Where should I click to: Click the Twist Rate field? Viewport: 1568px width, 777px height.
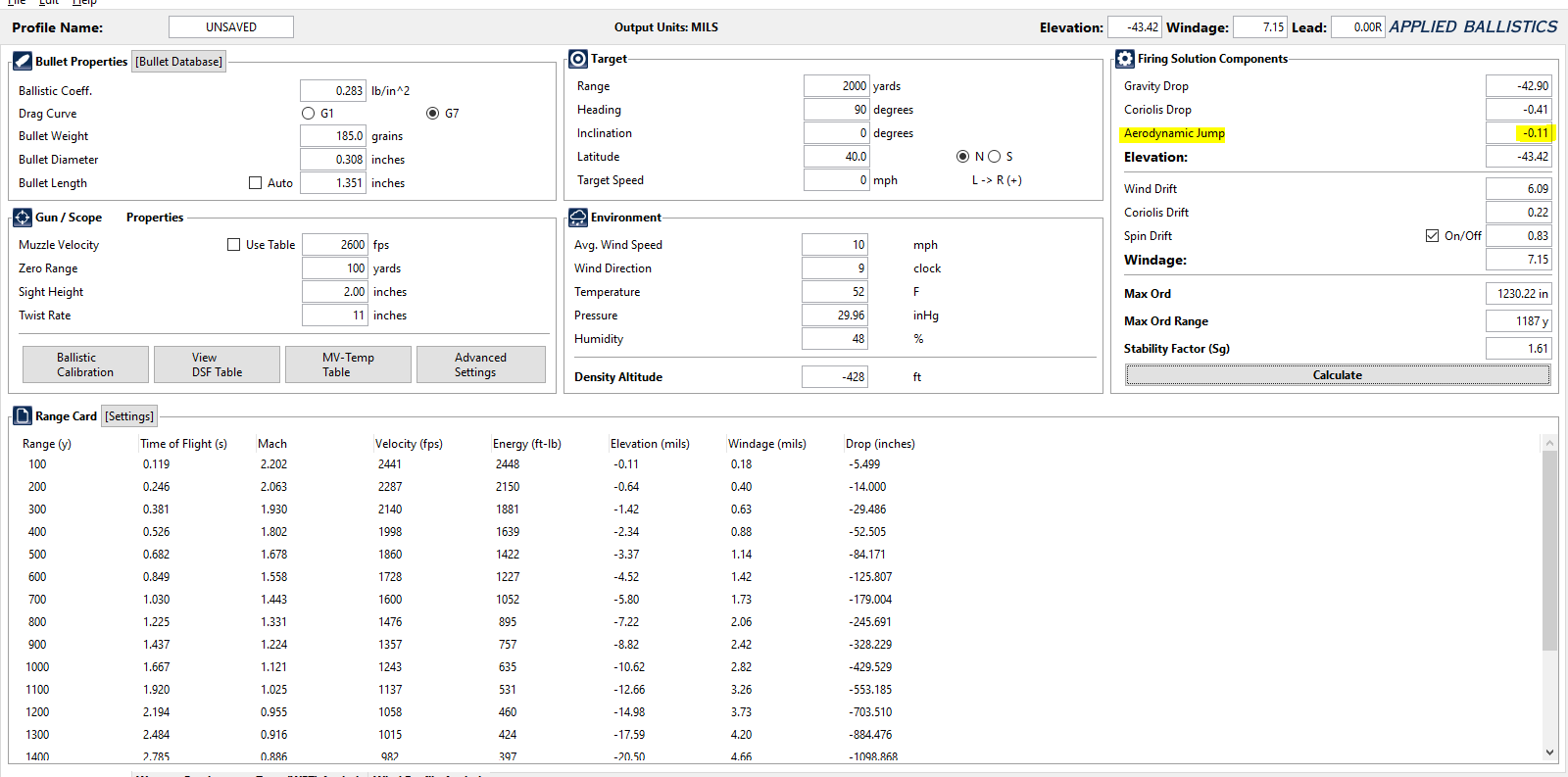[335, 316]
